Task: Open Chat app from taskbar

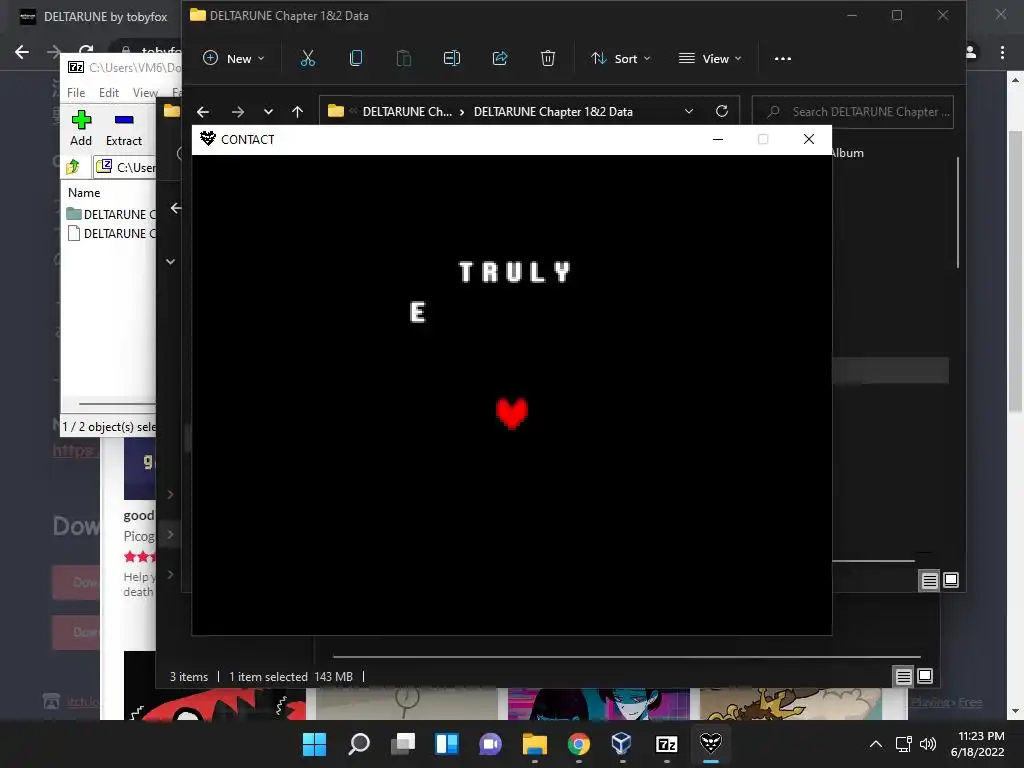Action: point(490,744)
